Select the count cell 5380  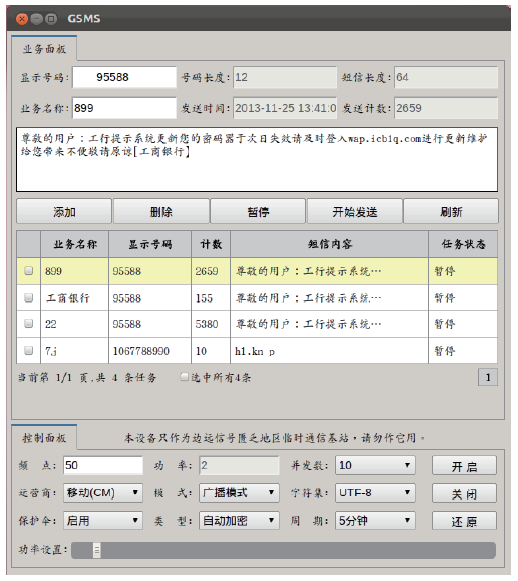(211, 324)
